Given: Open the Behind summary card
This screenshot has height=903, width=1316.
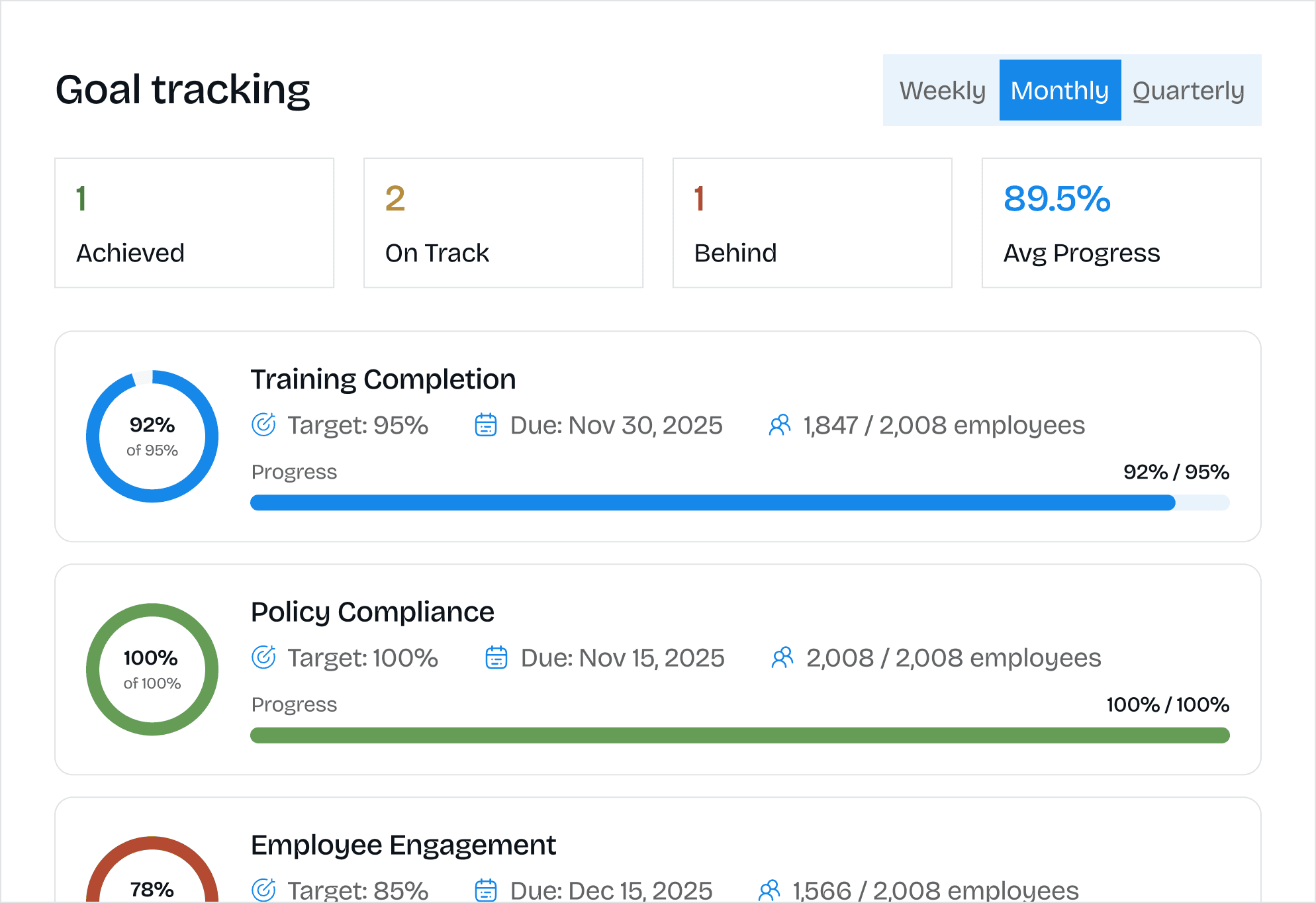Looking at the screenshot, I should pos(812,223).
